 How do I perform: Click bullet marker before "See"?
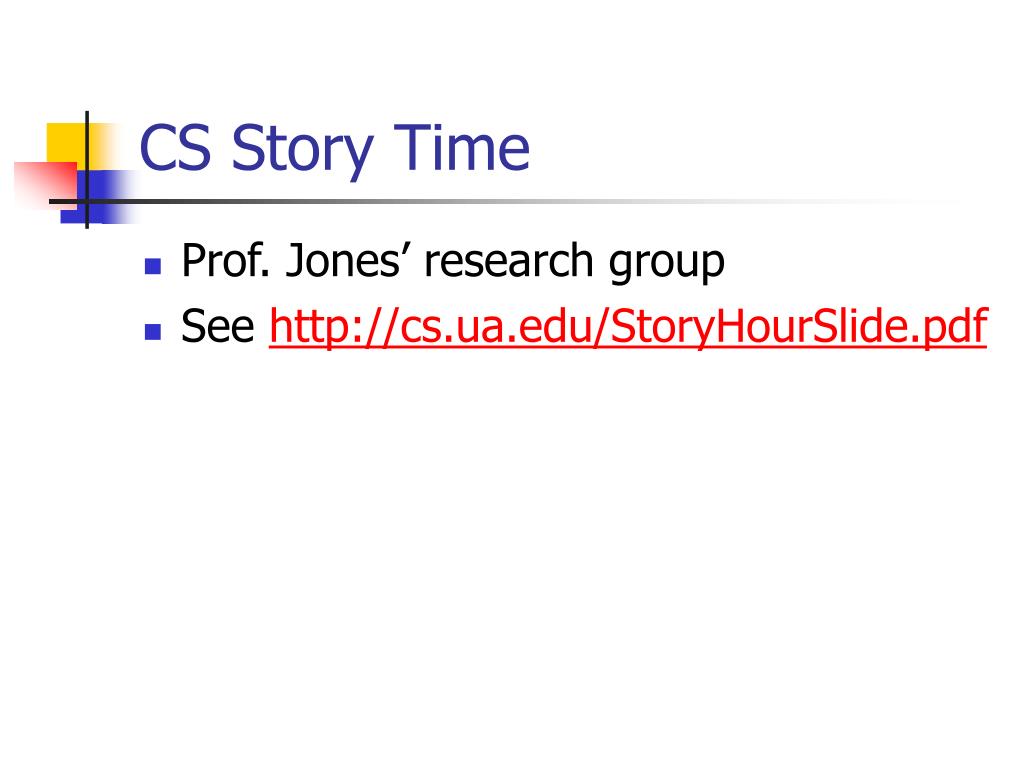click(153, 332)
